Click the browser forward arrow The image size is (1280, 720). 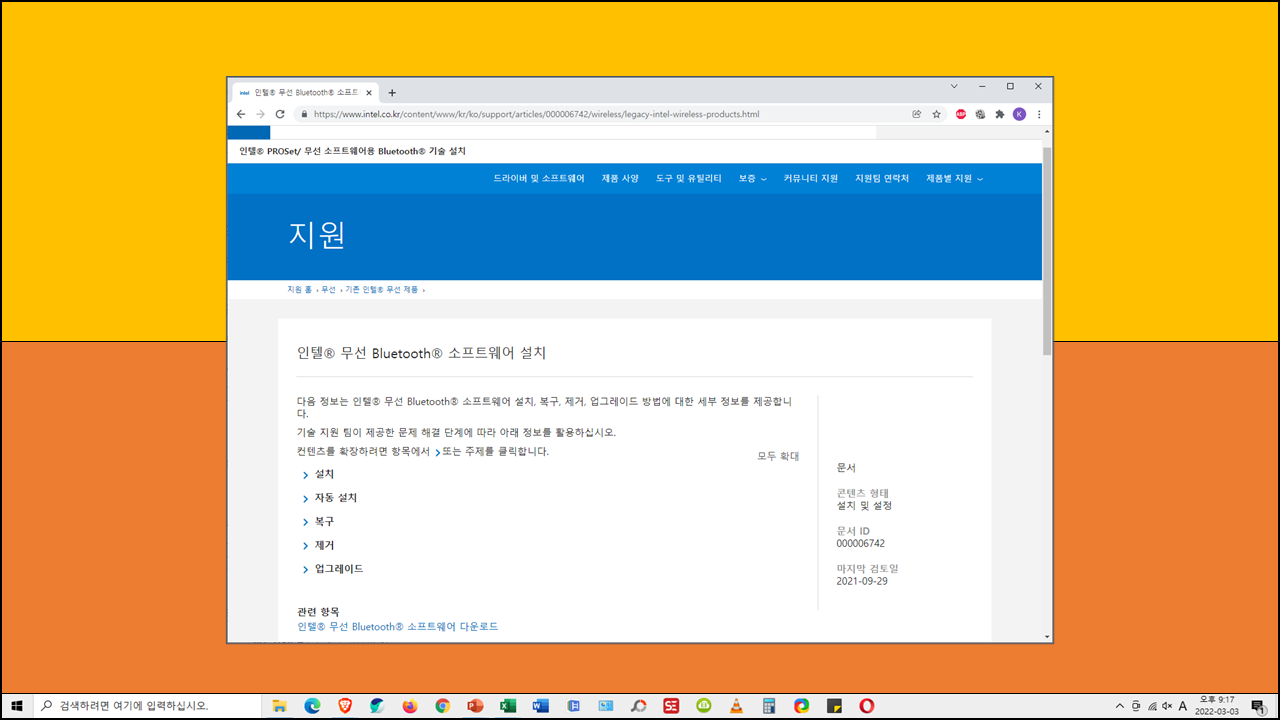point(260,114)
